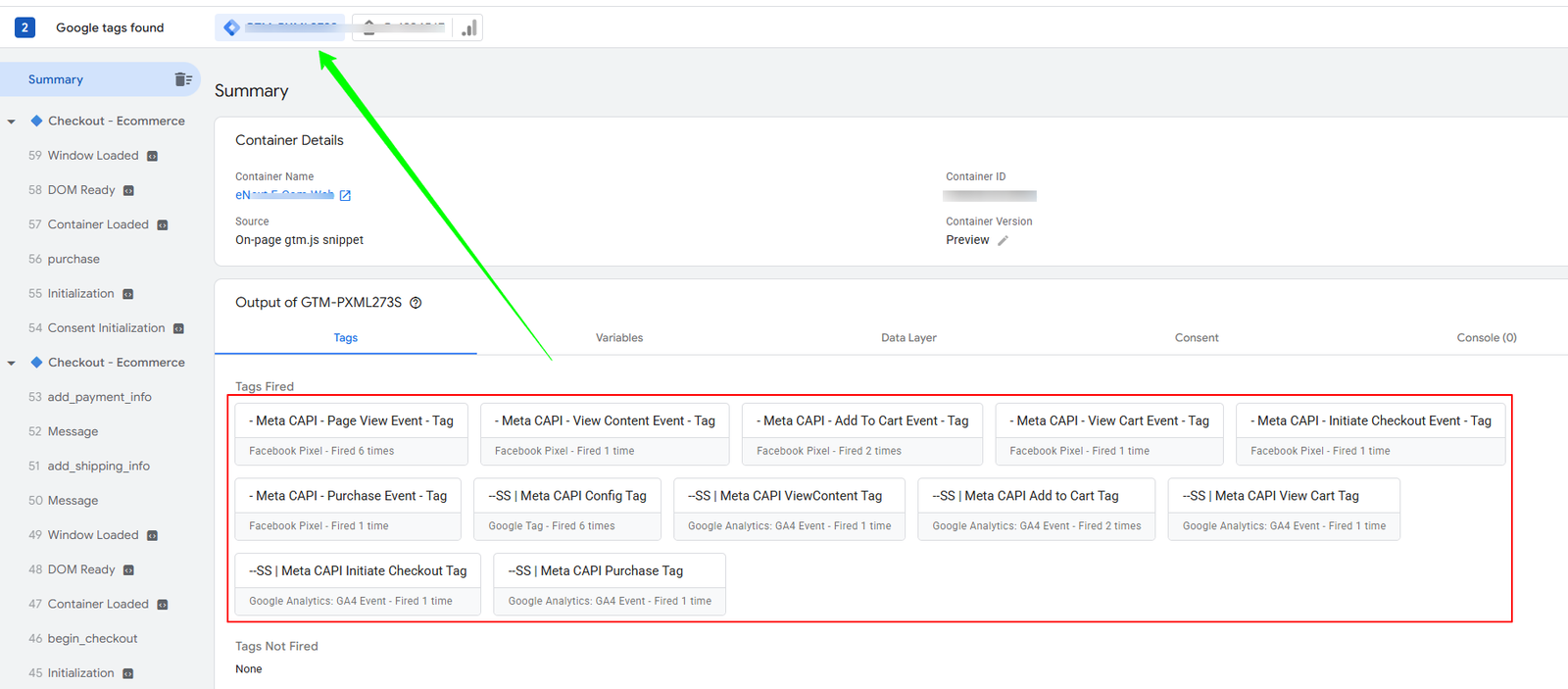Collapse the lower Checkout - Ecommerce group above event 53
The width and height of the screenshot is (1568, 689).
point(12,363)
